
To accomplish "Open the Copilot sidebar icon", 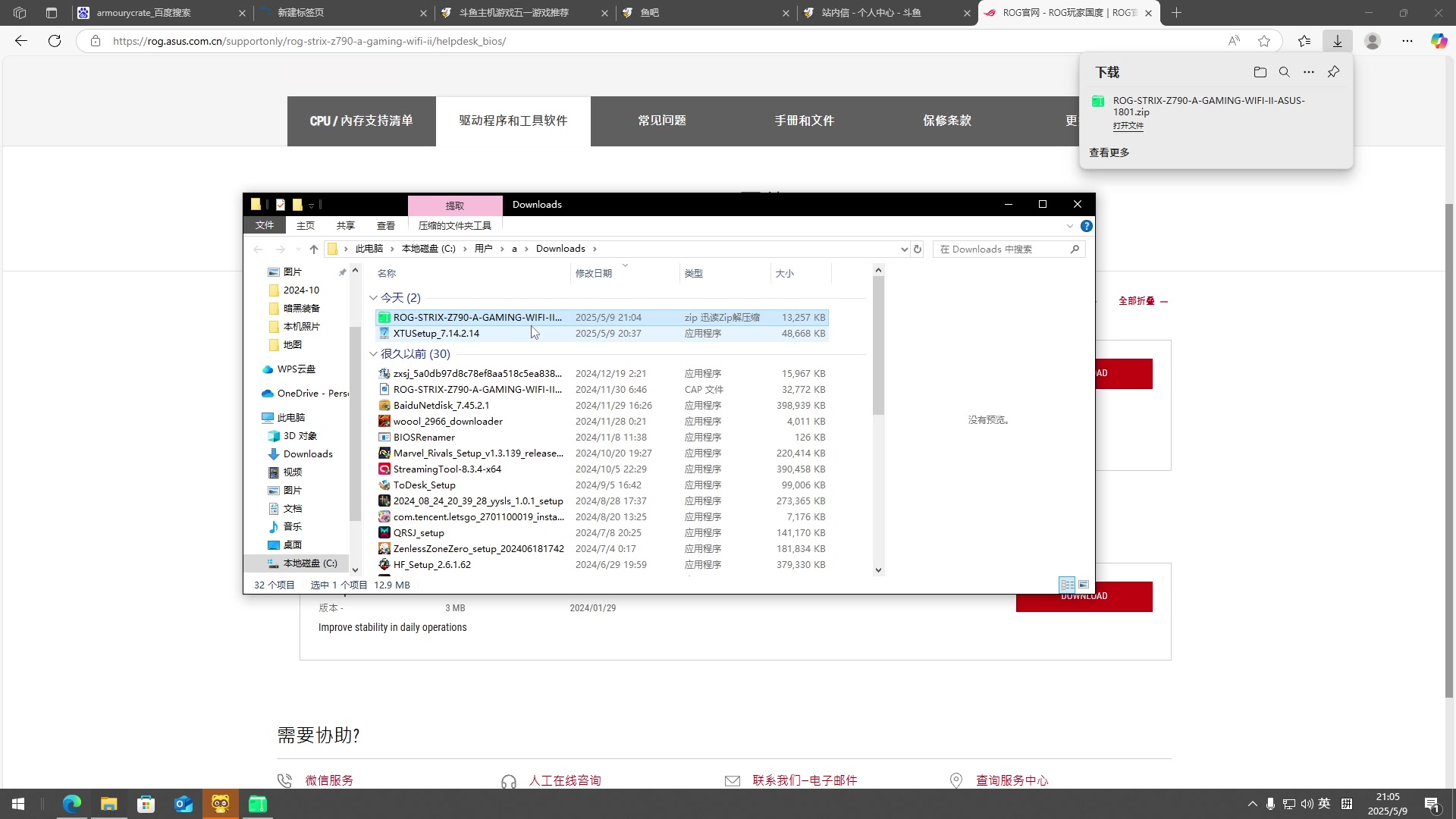I will coord(1439,41).
